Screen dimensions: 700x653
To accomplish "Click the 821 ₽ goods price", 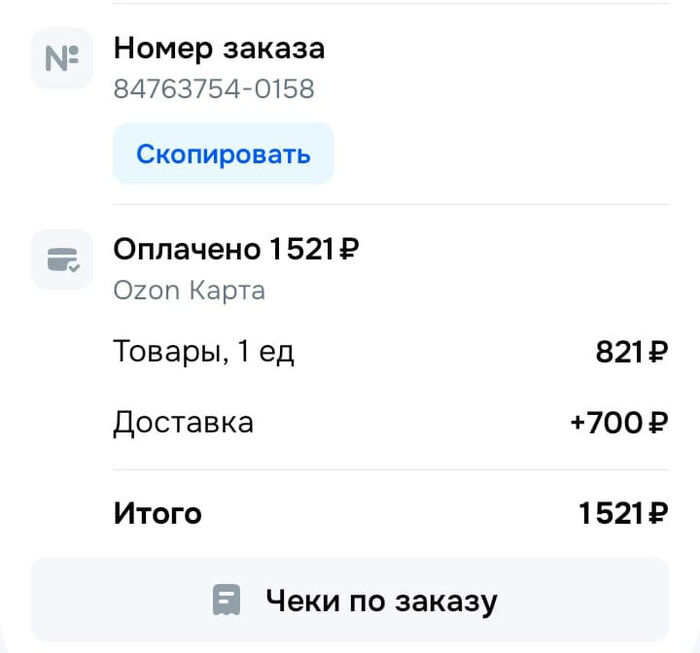I will pos(631,352).
